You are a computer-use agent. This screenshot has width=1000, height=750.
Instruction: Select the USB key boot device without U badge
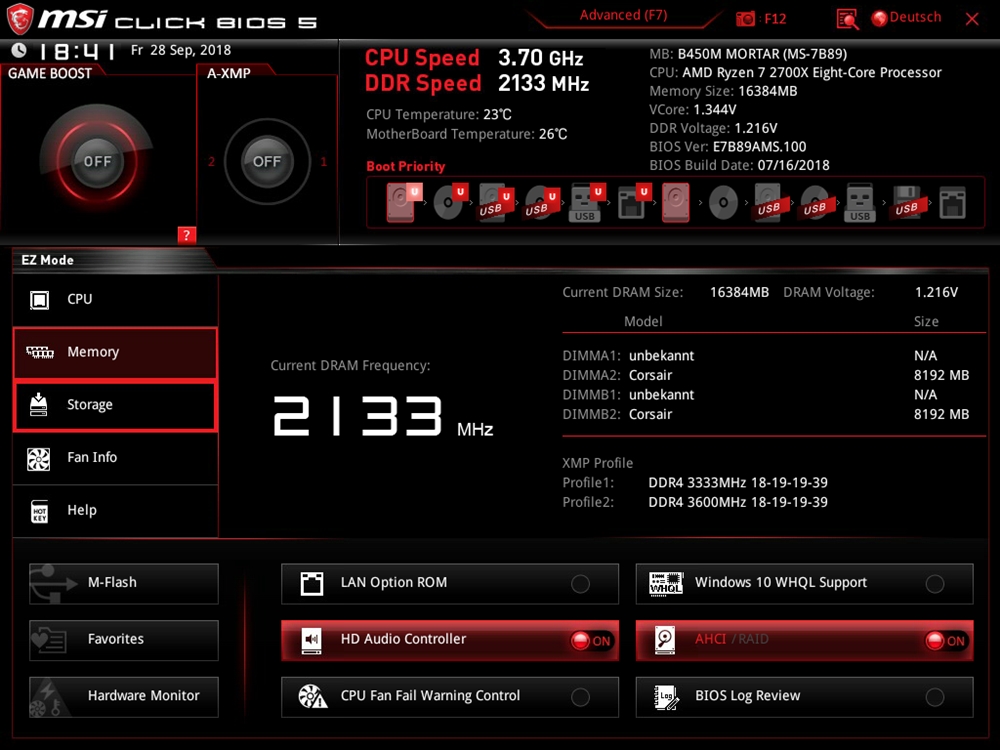coord(860,203)
